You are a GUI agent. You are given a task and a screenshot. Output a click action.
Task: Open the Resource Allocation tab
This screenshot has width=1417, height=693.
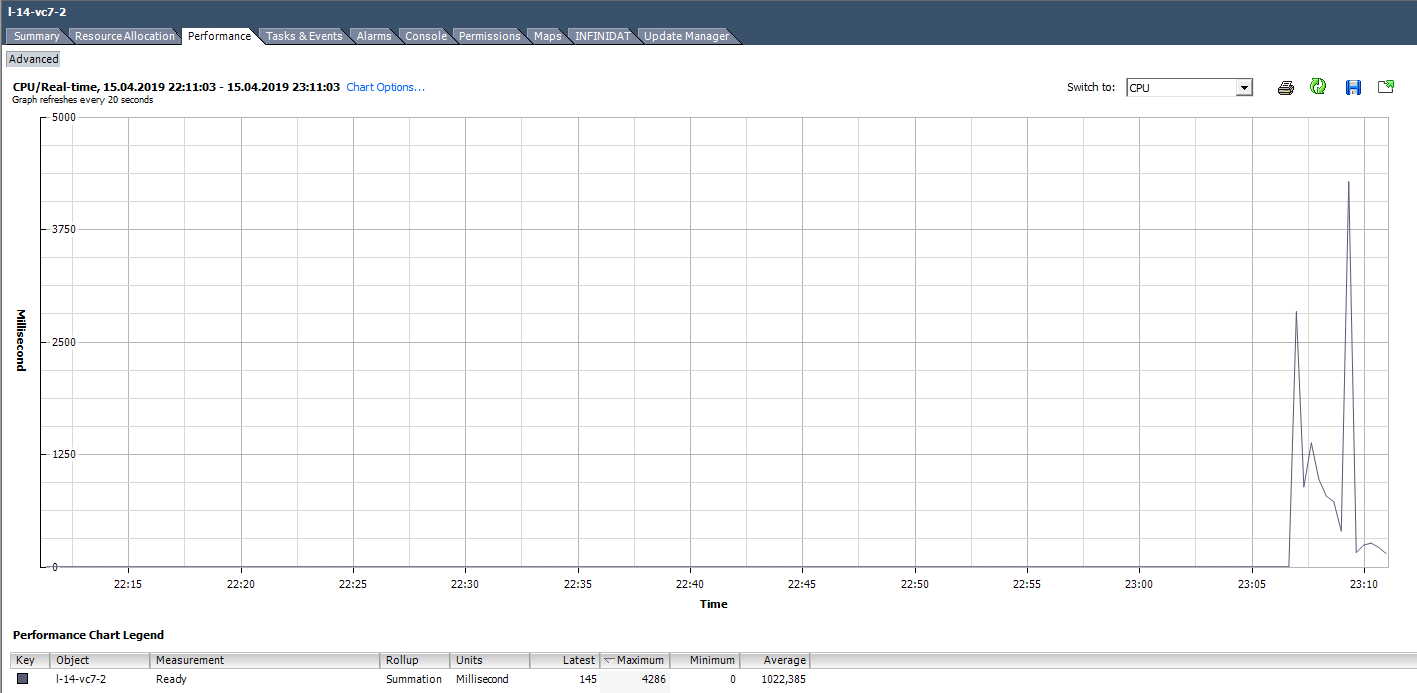(124, 35)
